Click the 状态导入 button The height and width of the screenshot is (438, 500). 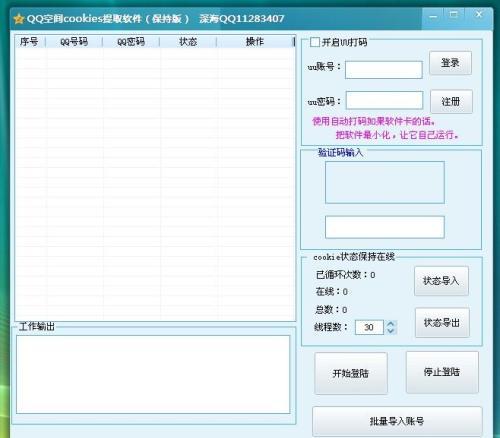click(441, 281)
